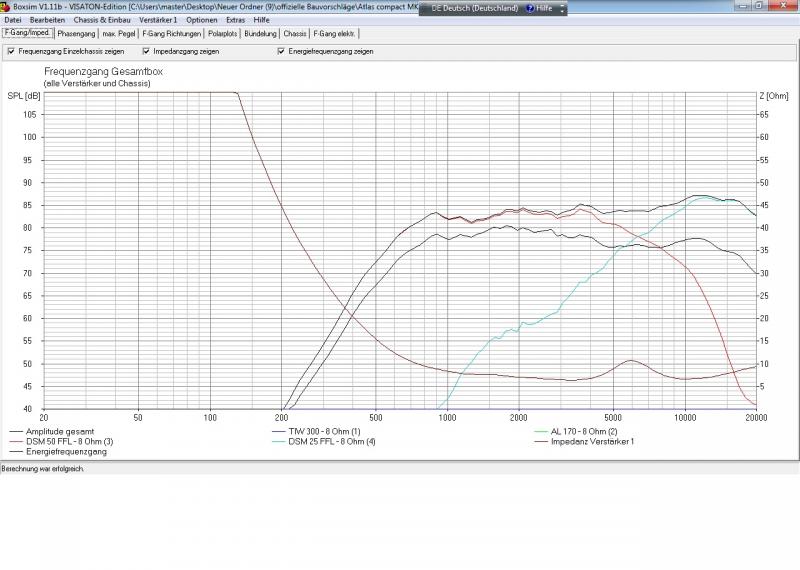
Task: Toggle Impedanzgang zeigen checkbox
Action: click(146, 52)
